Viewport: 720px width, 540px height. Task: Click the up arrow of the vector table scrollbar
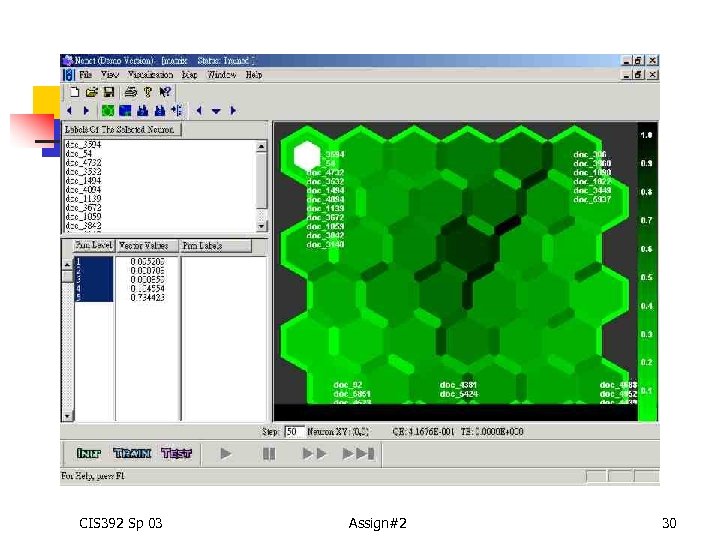[67, 264]
